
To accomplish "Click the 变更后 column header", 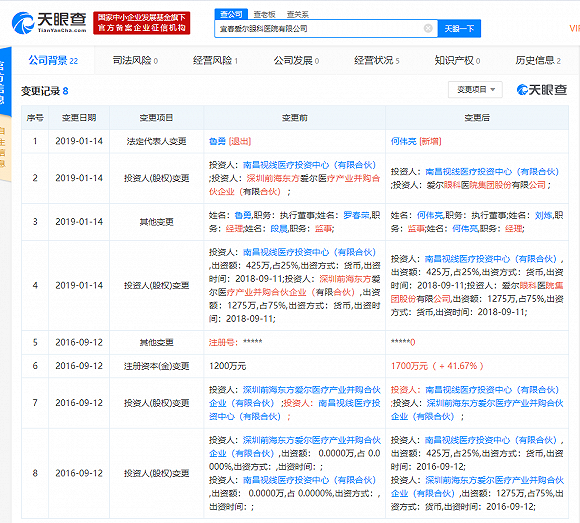I will coord(477,118).
